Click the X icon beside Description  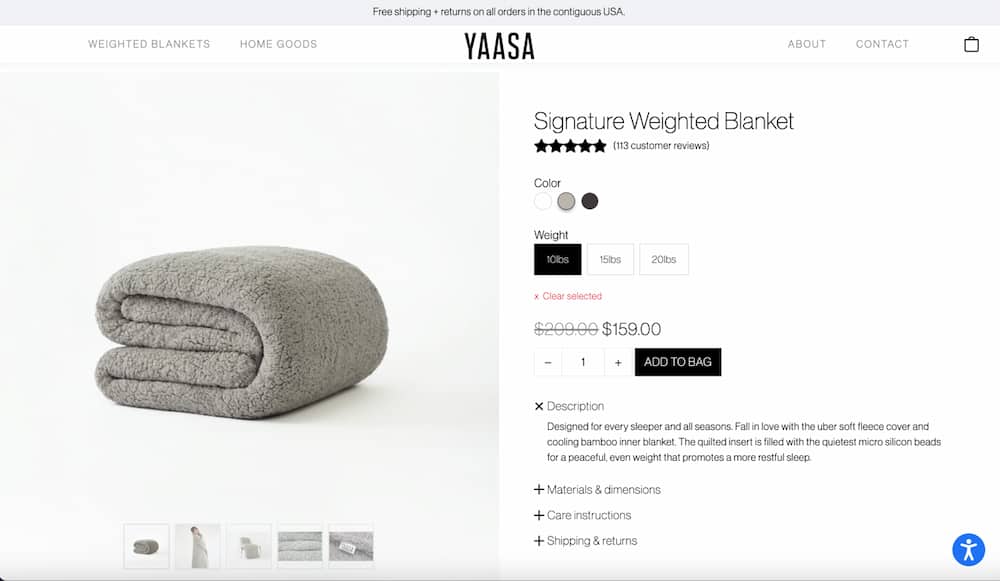coord(539,406)
